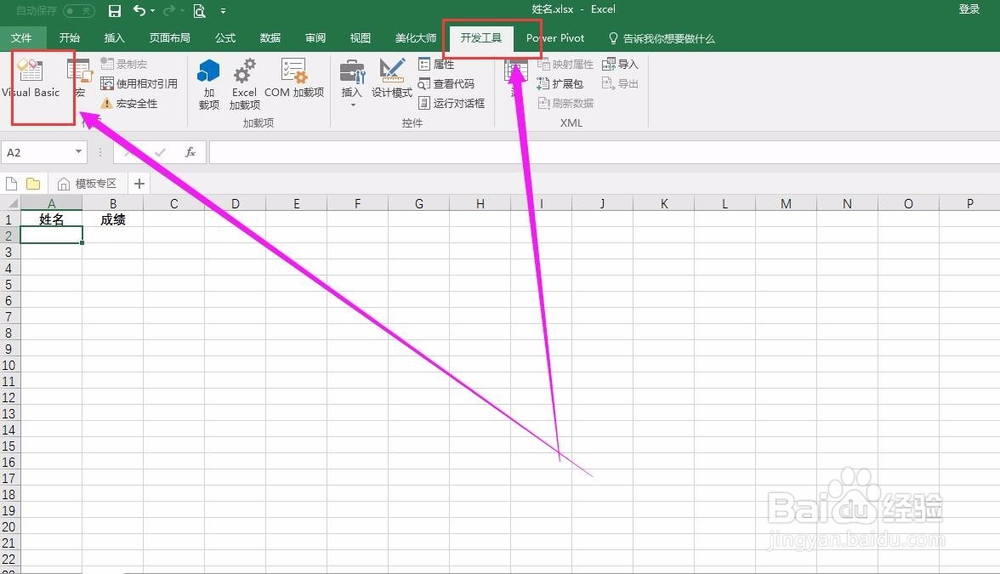Image resolution: width=1000 pixels, height=574 pixels.
Task: Open XML Map Properties (映射属性)
Action: click(x=565, y=64)
